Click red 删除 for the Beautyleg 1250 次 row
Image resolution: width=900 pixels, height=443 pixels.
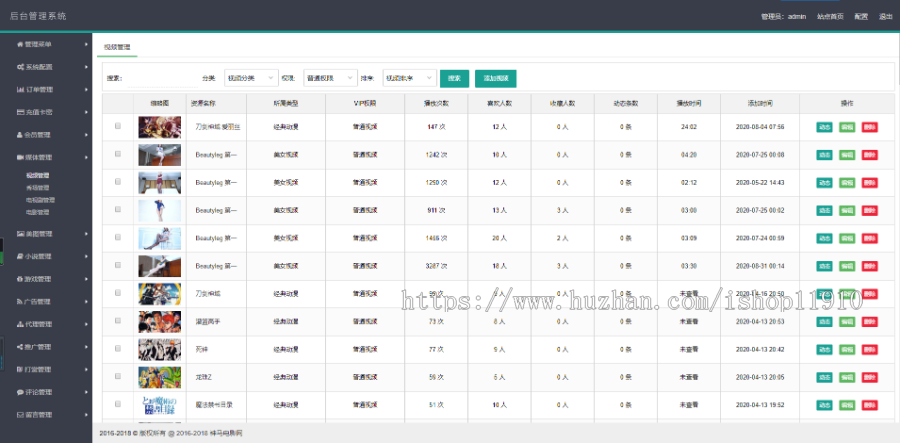870,182
